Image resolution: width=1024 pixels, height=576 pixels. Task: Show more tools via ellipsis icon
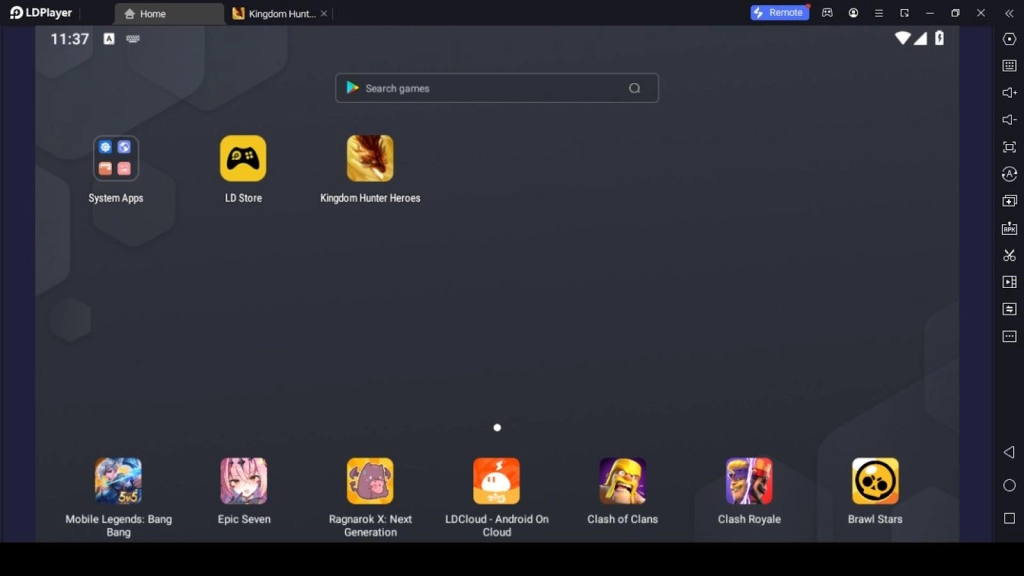click(x=1009, y=336)
